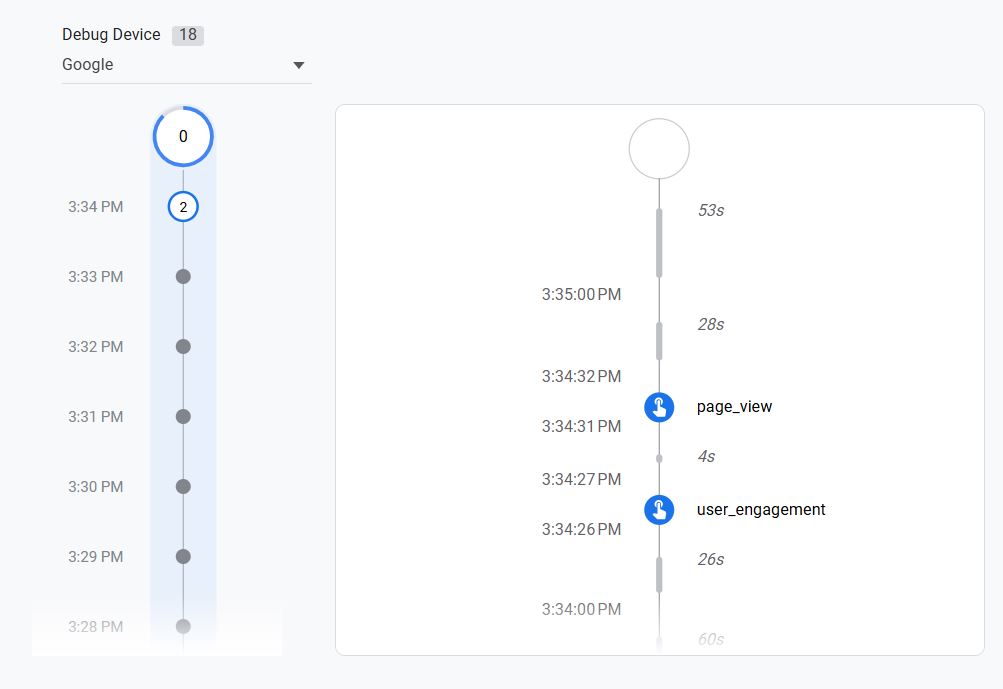Click the 28s gap bar segment
This screenshot has width=1003, height=689.
pyautogui.click(x=659, y=340)
